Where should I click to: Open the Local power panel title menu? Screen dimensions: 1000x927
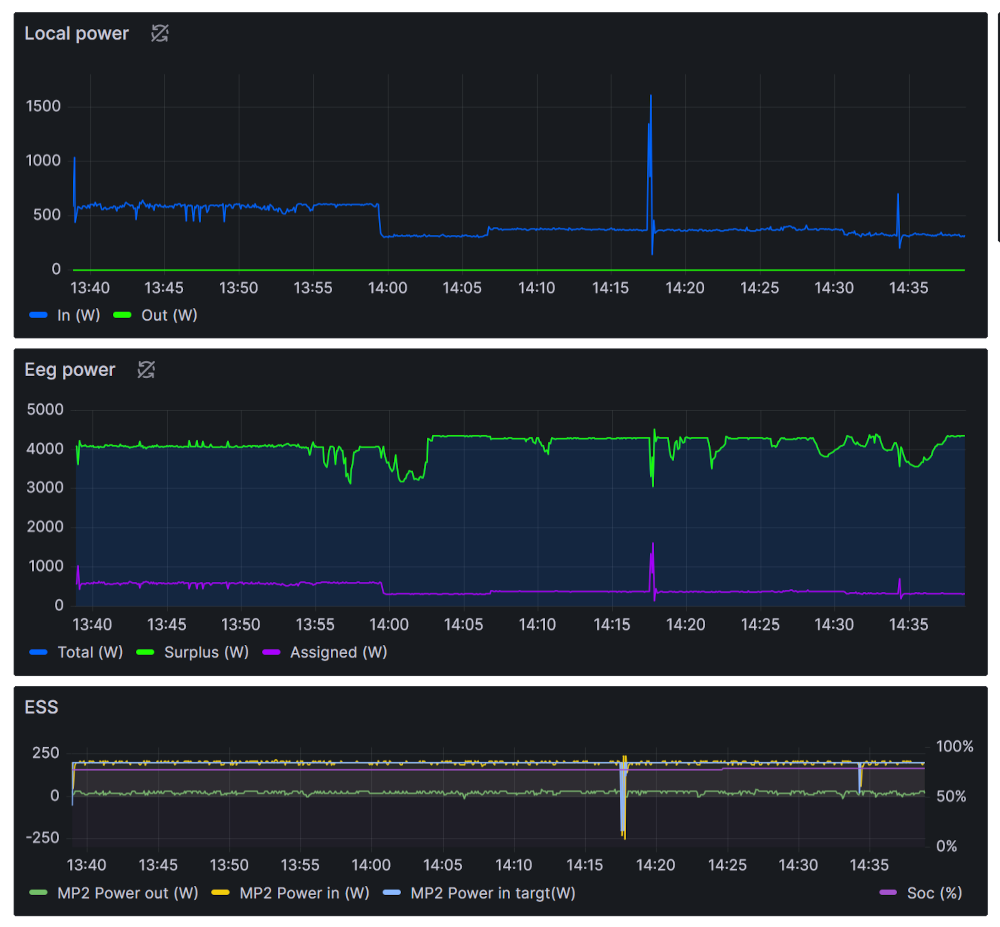point(77,33)
